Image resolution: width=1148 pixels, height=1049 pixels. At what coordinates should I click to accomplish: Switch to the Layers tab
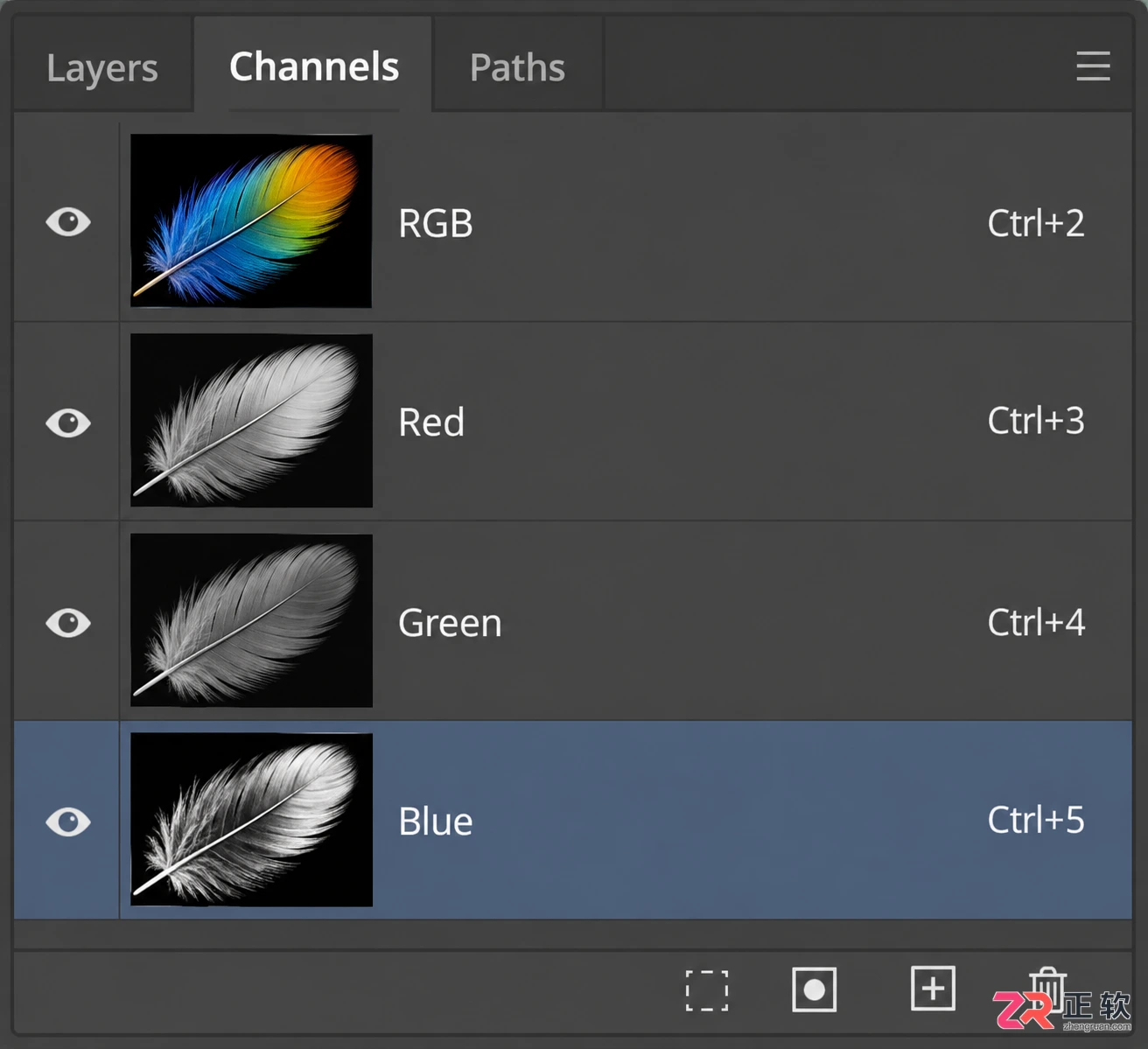pyautogui.click(x=102, y=68)
